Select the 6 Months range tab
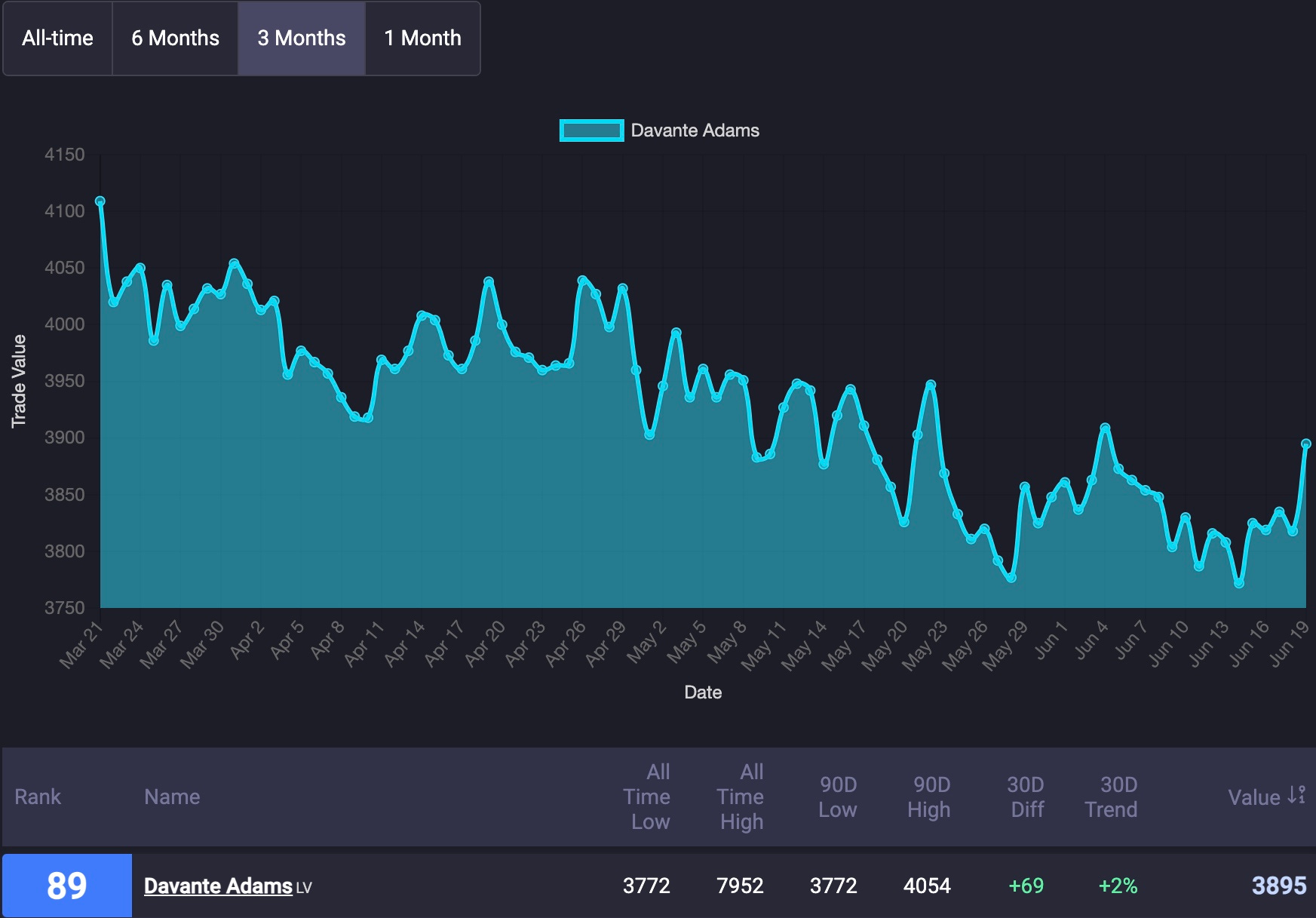This screenshot has width=1316, height=918. (175, 38)
